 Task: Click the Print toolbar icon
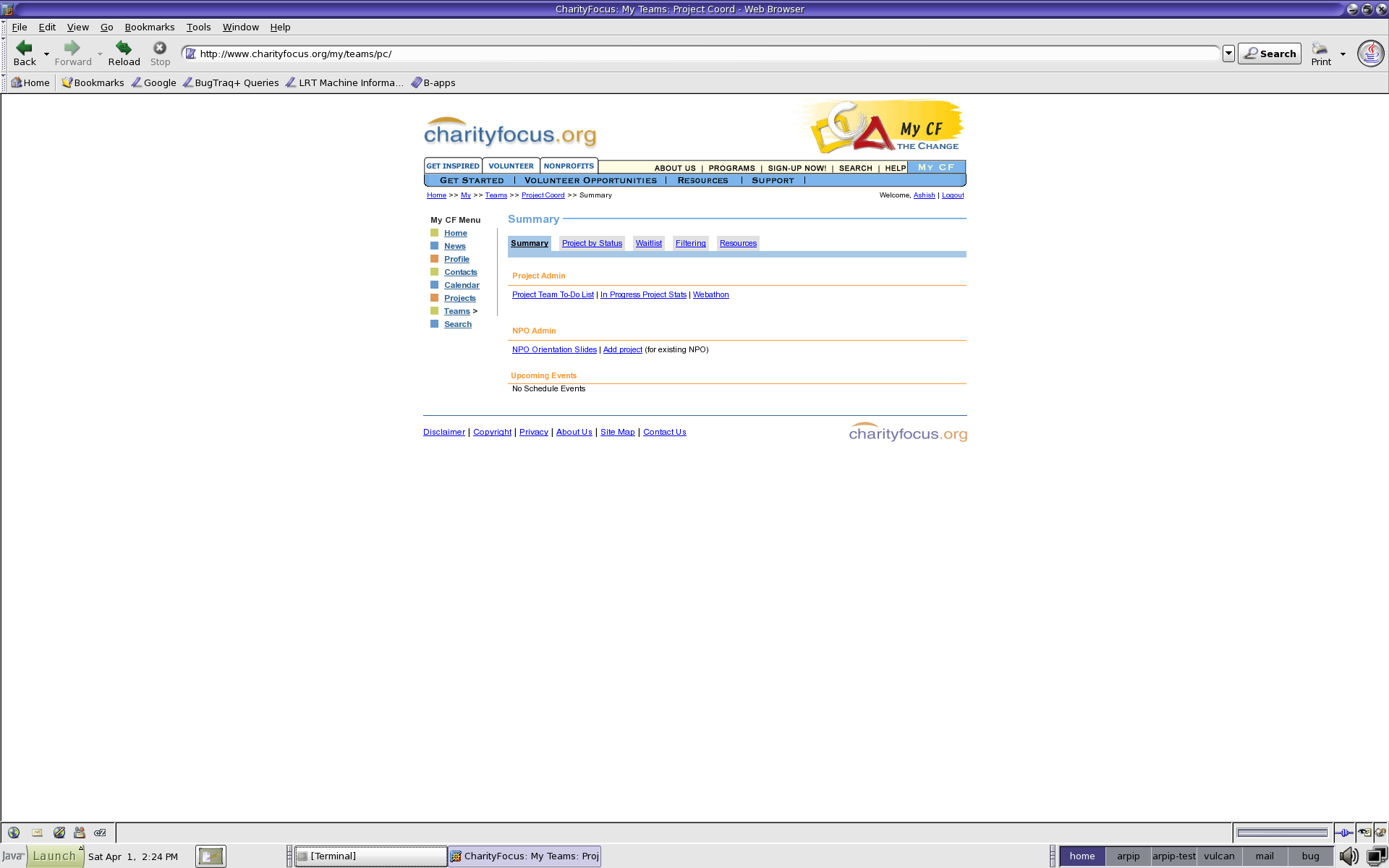coord(1321,54)
